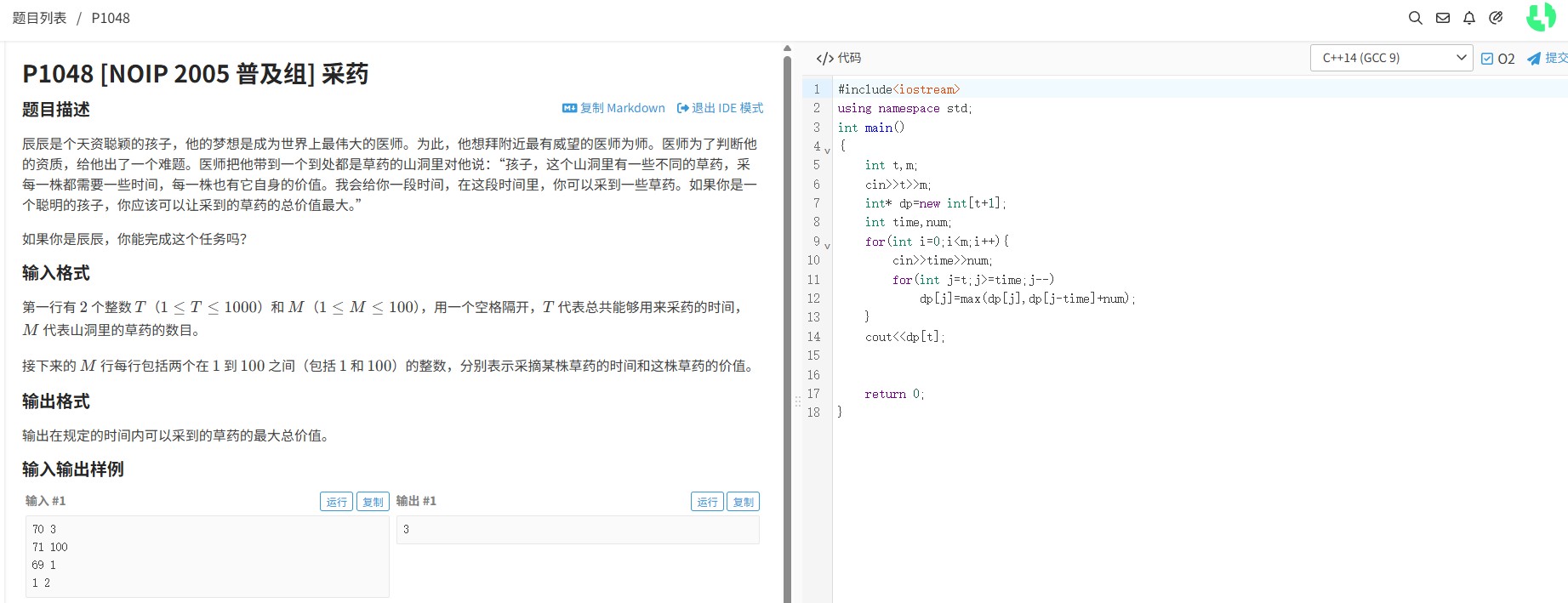Click the code brackets icon beside 代码
This screenshot has height=603, width=1568.
point(824,59)
